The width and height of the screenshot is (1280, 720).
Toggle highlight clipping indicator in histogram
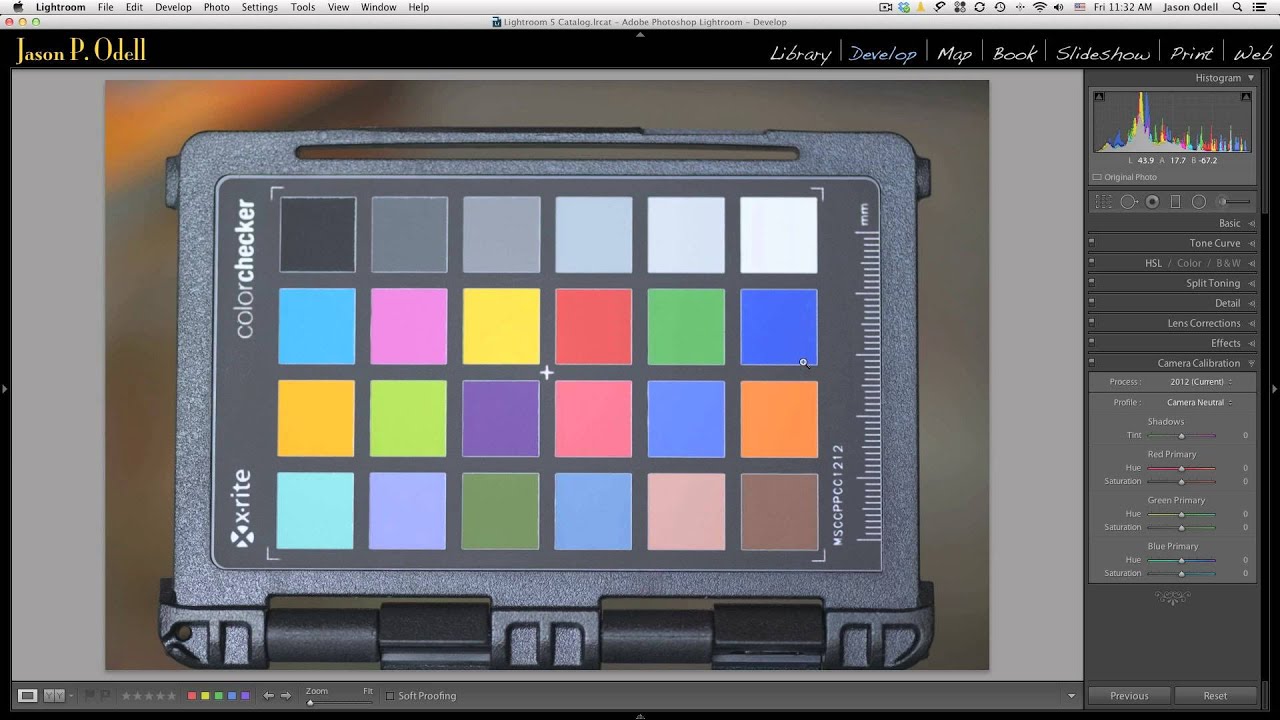[1246, 97]
